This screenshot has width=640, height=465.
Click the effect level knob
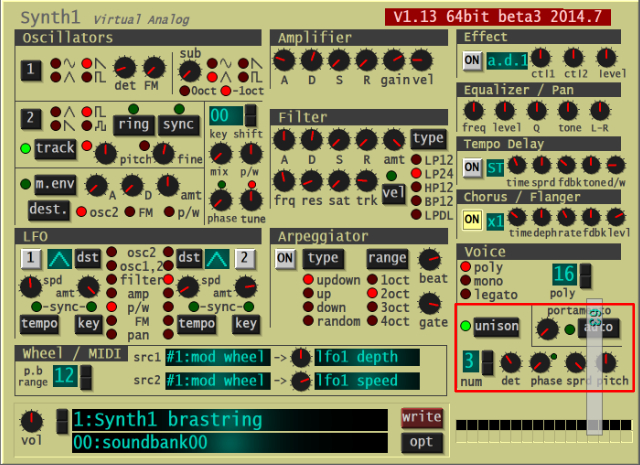[x=607, y=58]
